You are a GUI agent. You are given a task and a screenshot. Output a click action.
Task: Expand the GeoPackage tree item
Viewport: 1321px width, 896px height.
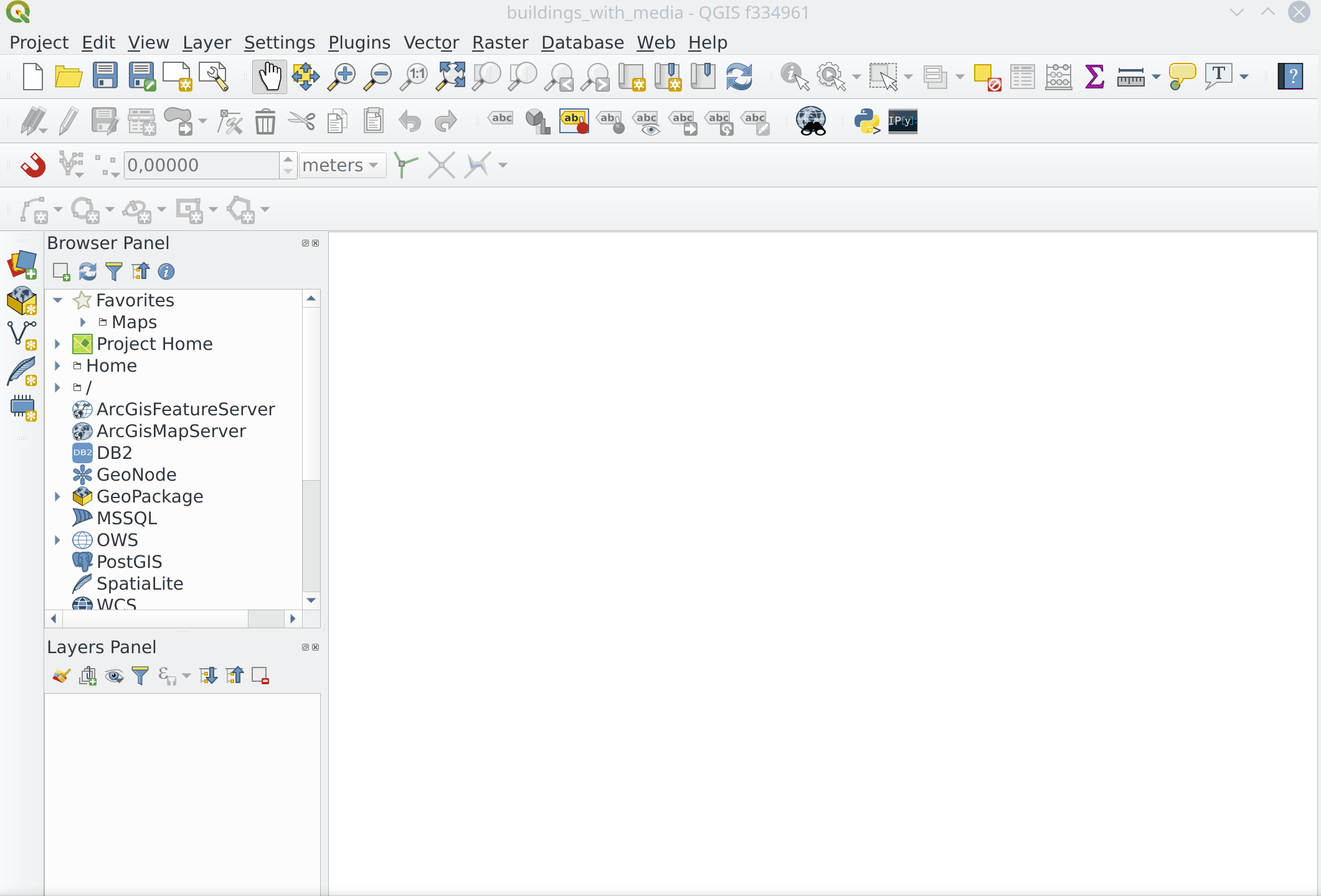point(57,496)
